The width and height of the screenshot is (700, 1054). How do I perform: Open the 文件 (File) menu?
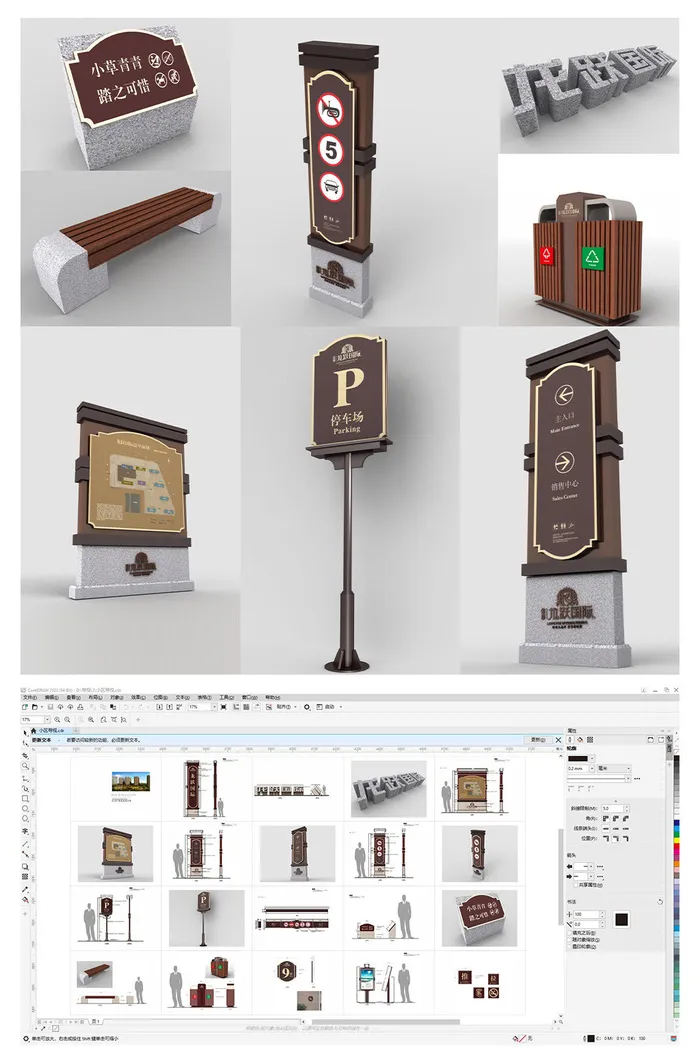pos(31,697)
